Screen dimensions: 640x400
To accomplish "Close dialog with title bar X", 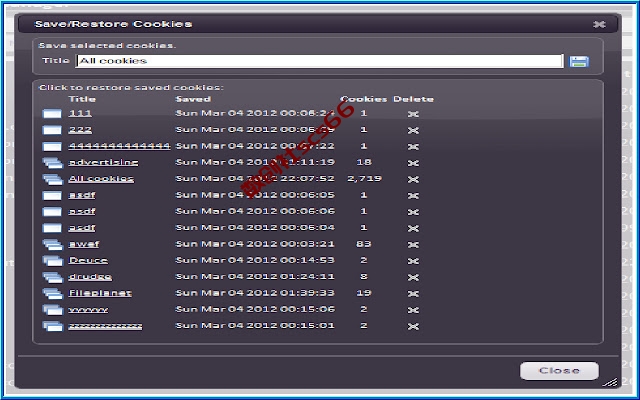I will pos(599,24).
